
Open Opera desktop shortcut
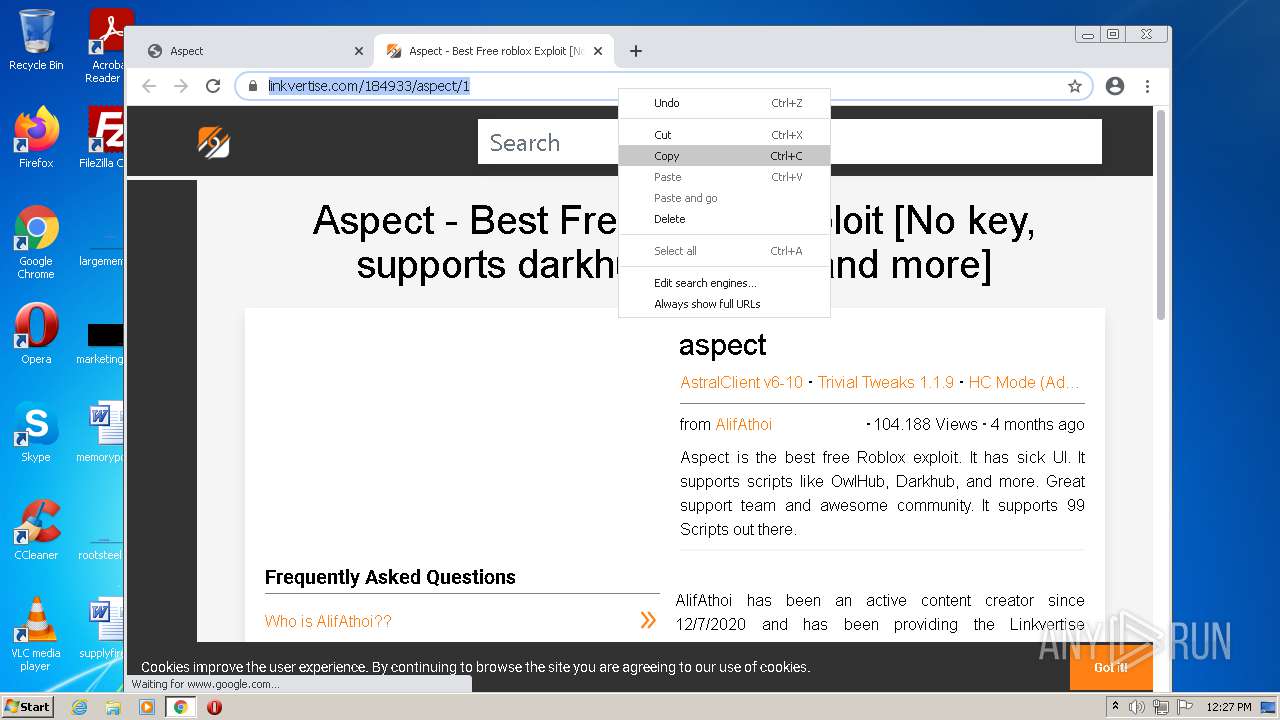point(36,334)
